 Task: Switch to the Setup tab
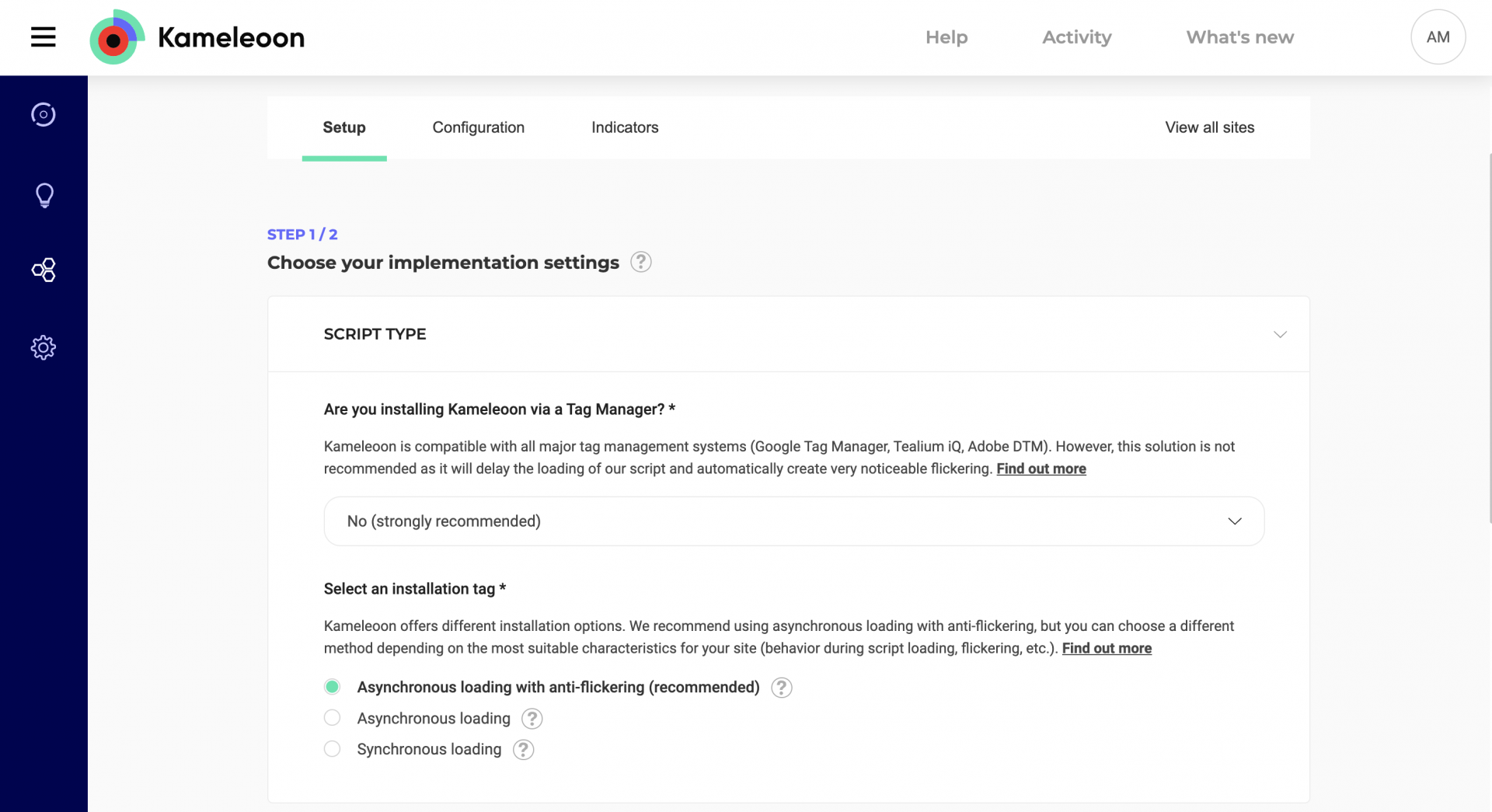click(344, 127)
